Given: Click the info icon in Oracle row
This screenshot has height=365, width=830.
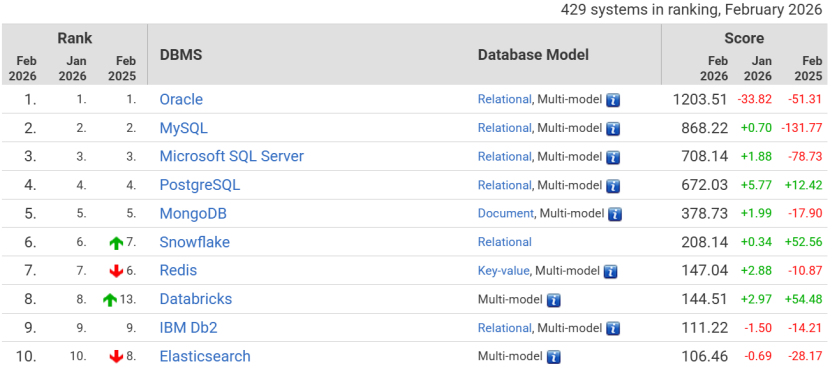Looking at the screenshot, I should (x=613, y=100).
